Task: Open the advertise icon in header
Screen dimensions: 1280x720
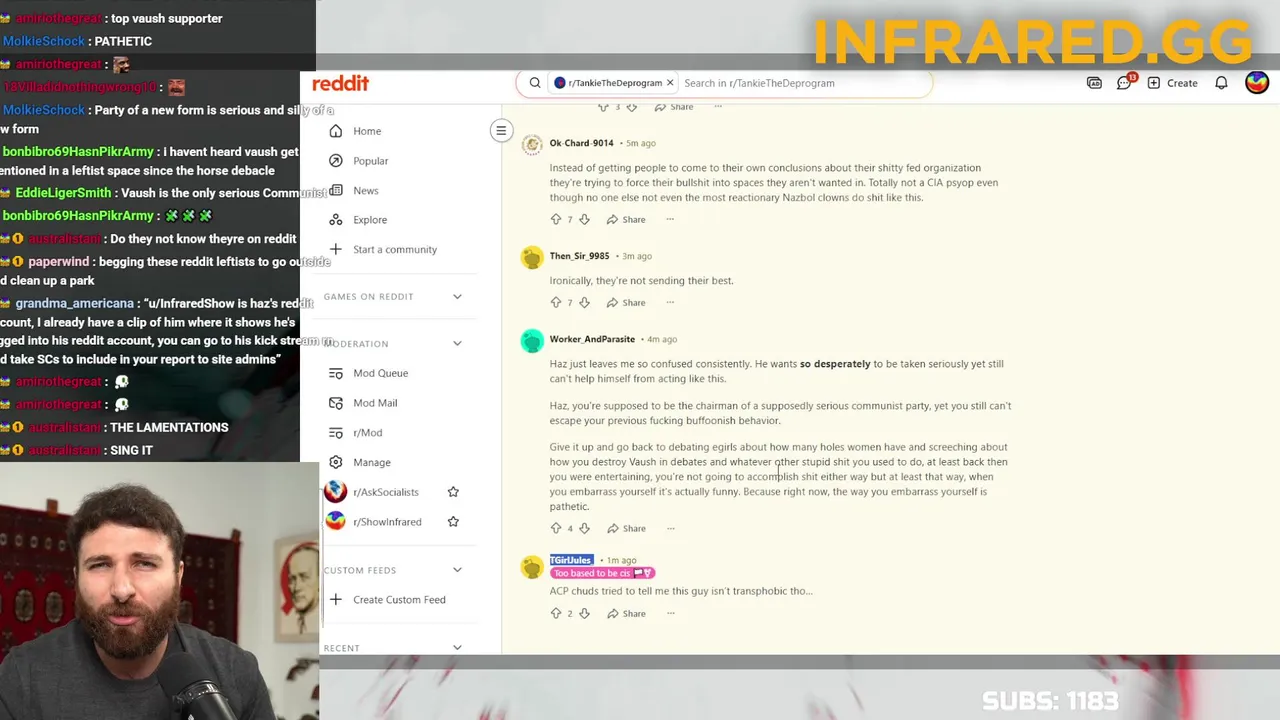Action: click(1094, 83)
